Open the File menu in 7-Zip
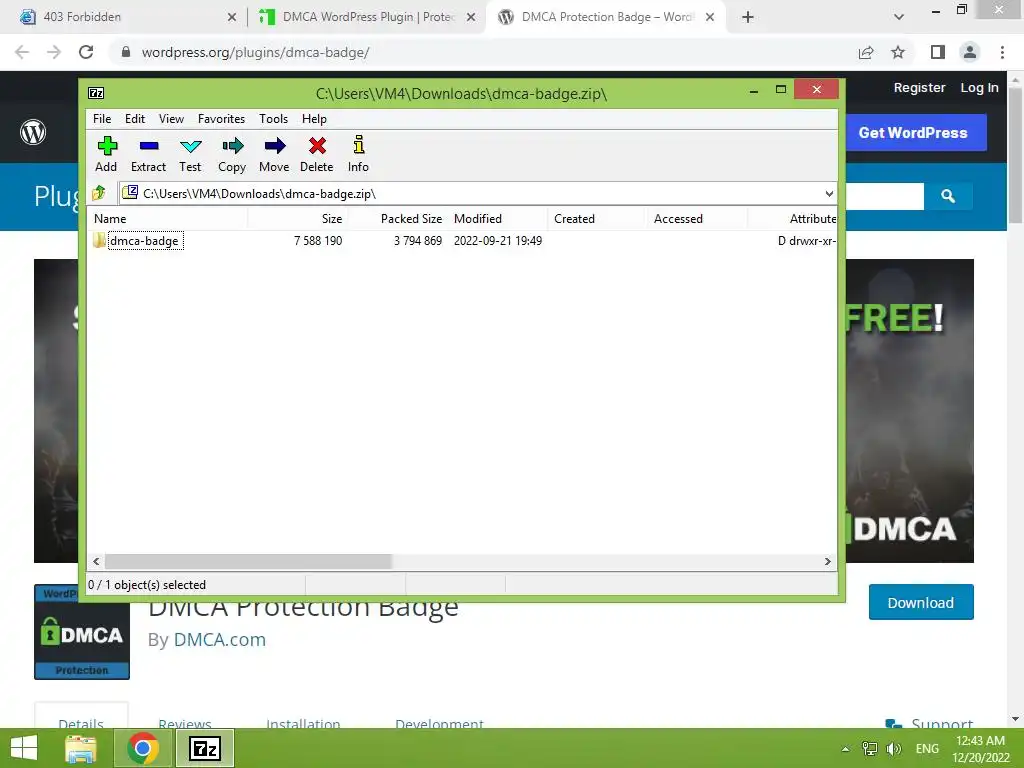This screenshot has height=768, width=1024. (x=102, y=119)
